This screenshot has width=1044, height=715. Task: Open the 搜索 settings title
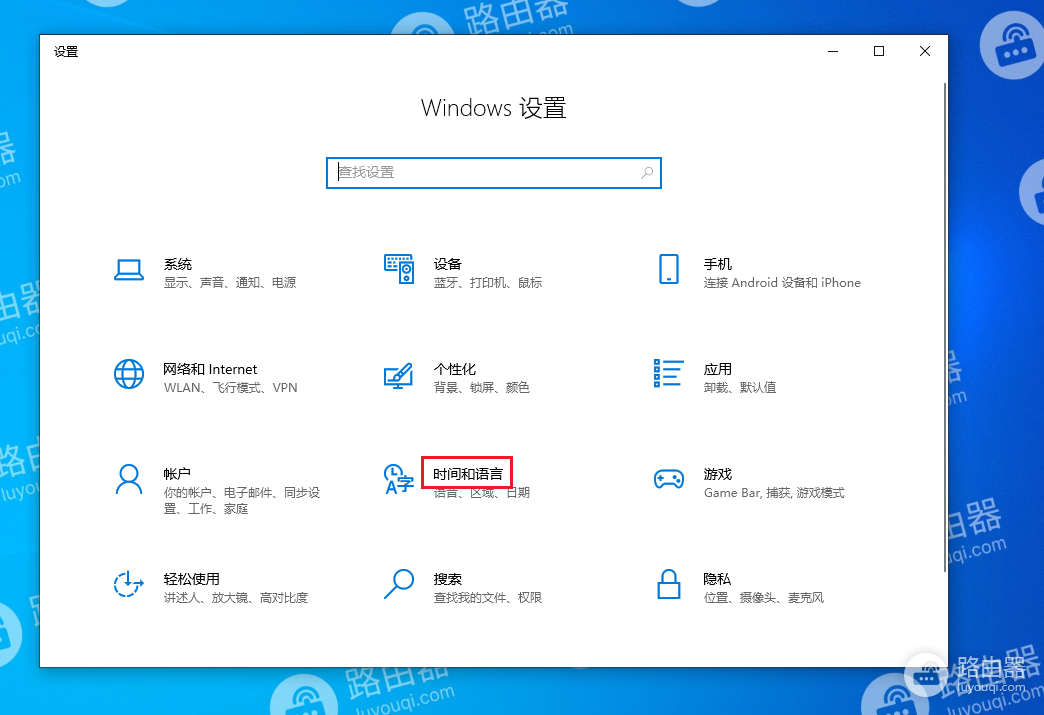click(x=447, y=579)
